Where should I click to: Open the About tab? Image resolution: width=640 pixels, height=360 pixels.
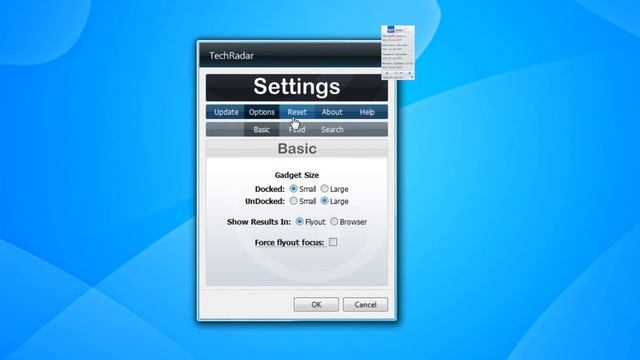(332, 112)
